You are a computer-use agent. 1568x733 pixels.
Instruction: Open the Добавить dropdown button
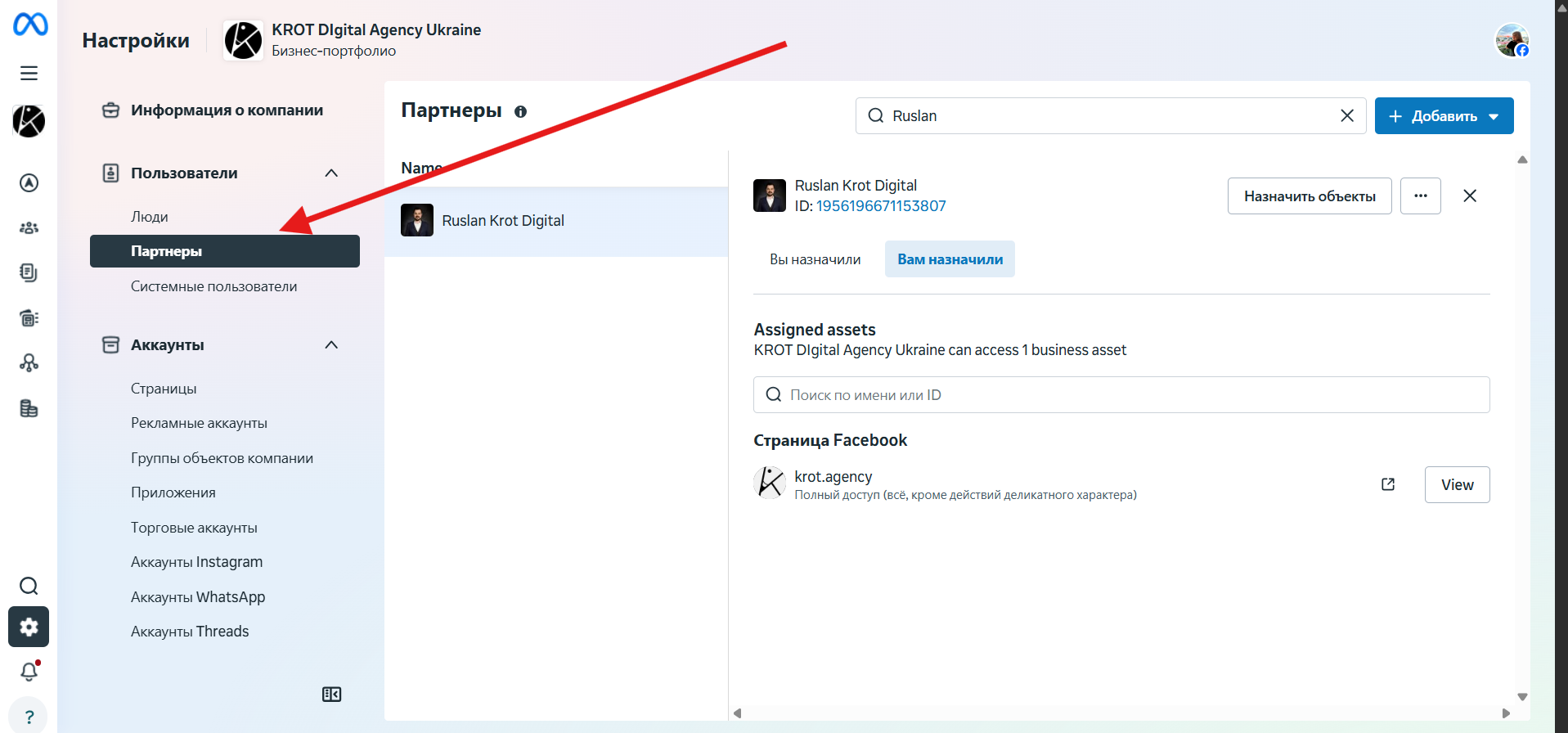pyautogui.click(x=1444, y=116)
